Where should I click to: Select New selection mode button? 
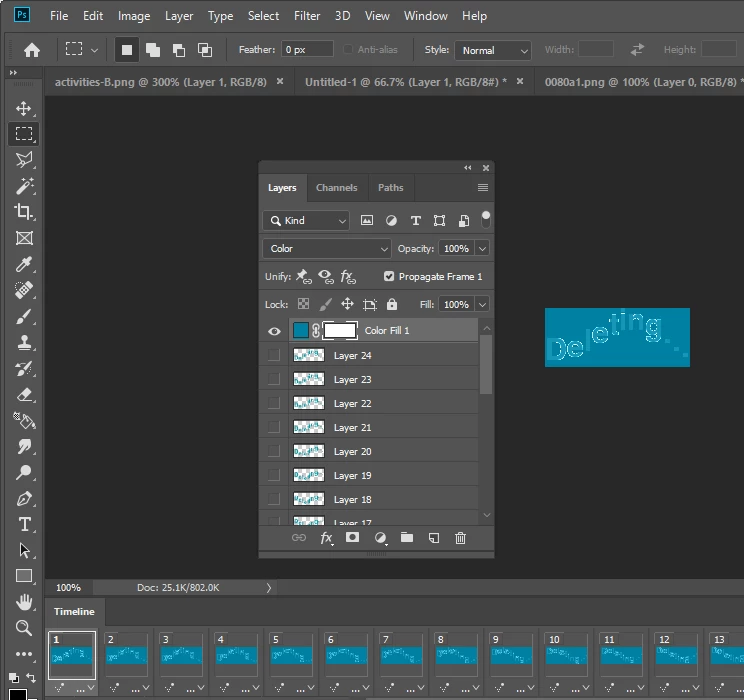click(x=127, y=50)
